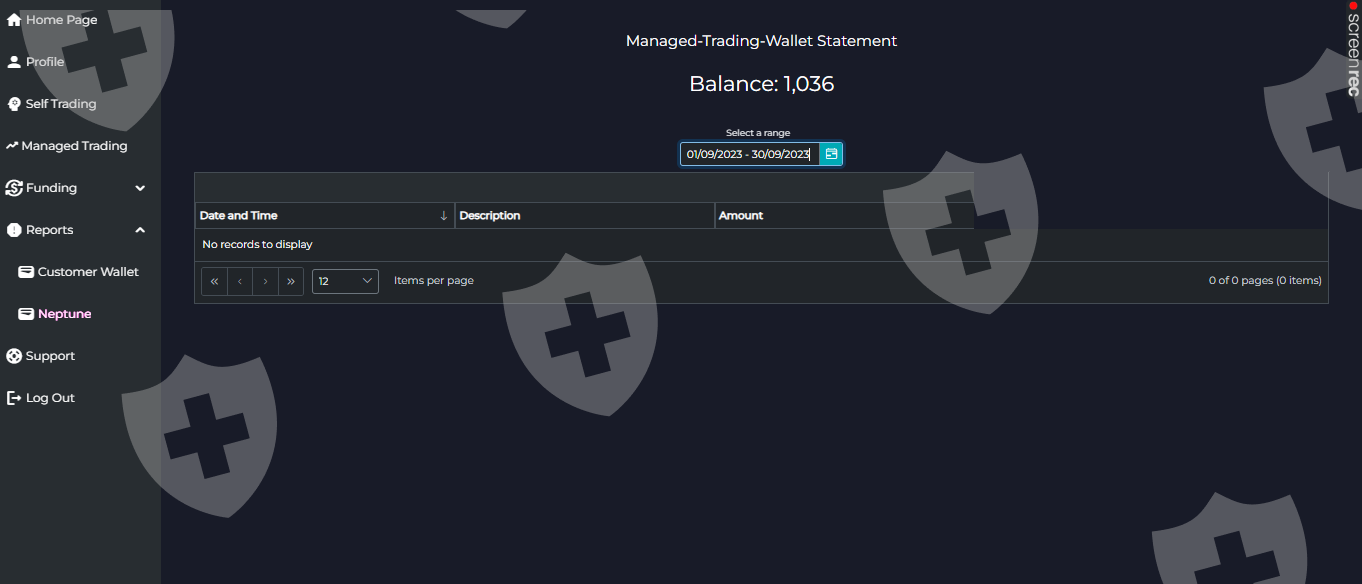Open Neptune report in sidebar
The height and width of the screenshot is (584, 1362).
[x=64, y=314]
